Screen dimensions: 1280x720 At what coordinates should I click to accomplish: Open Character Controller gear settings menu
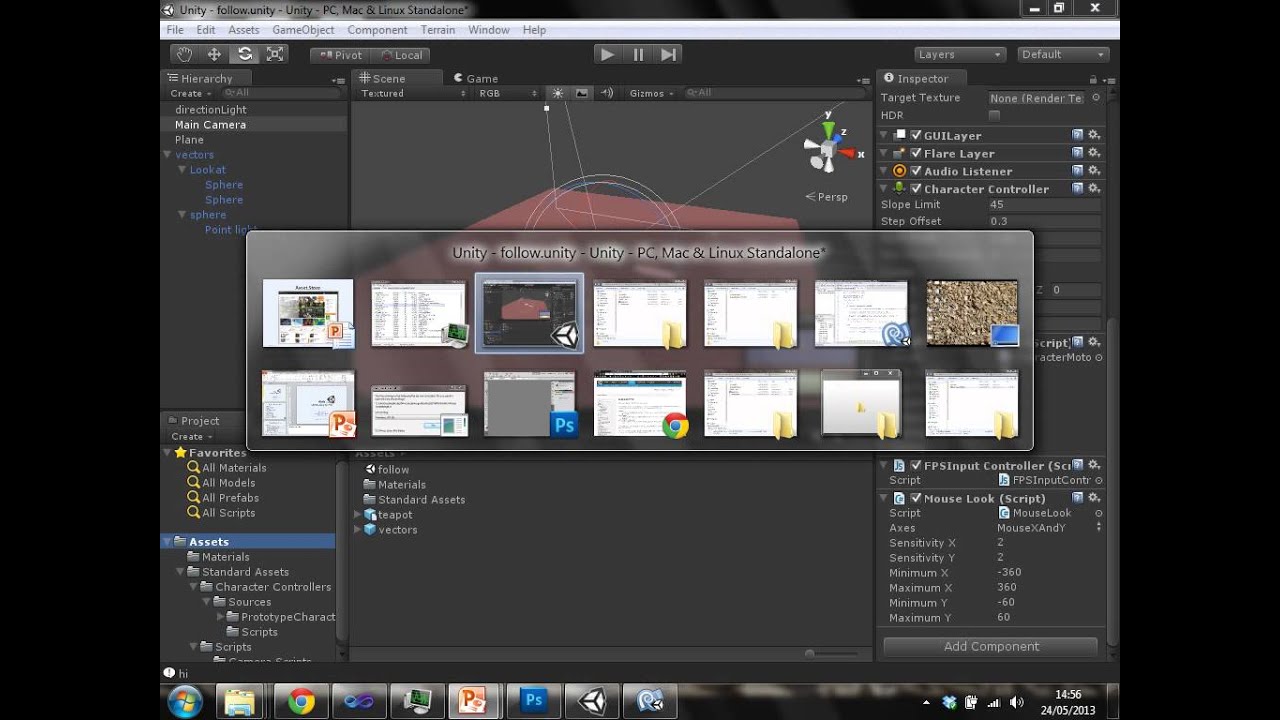pos(1094,189)
